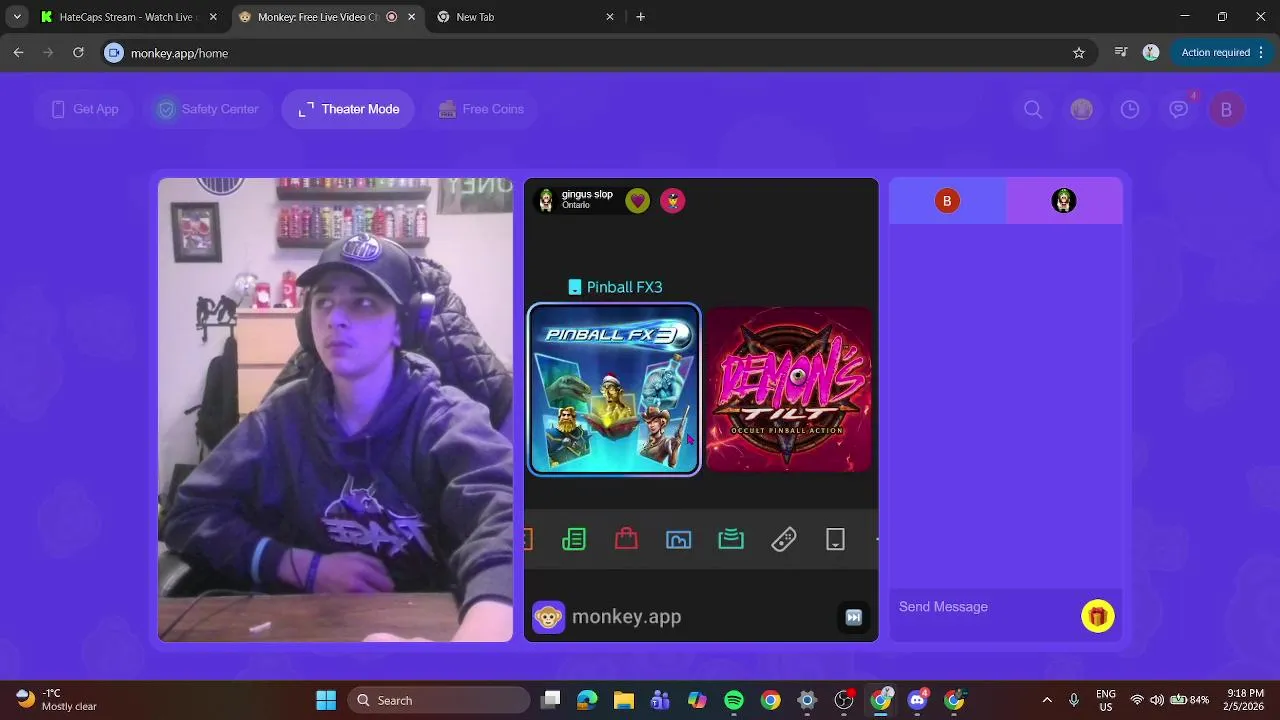
Task: Switch to the New Tab browser tab
Action: [526, 17]
